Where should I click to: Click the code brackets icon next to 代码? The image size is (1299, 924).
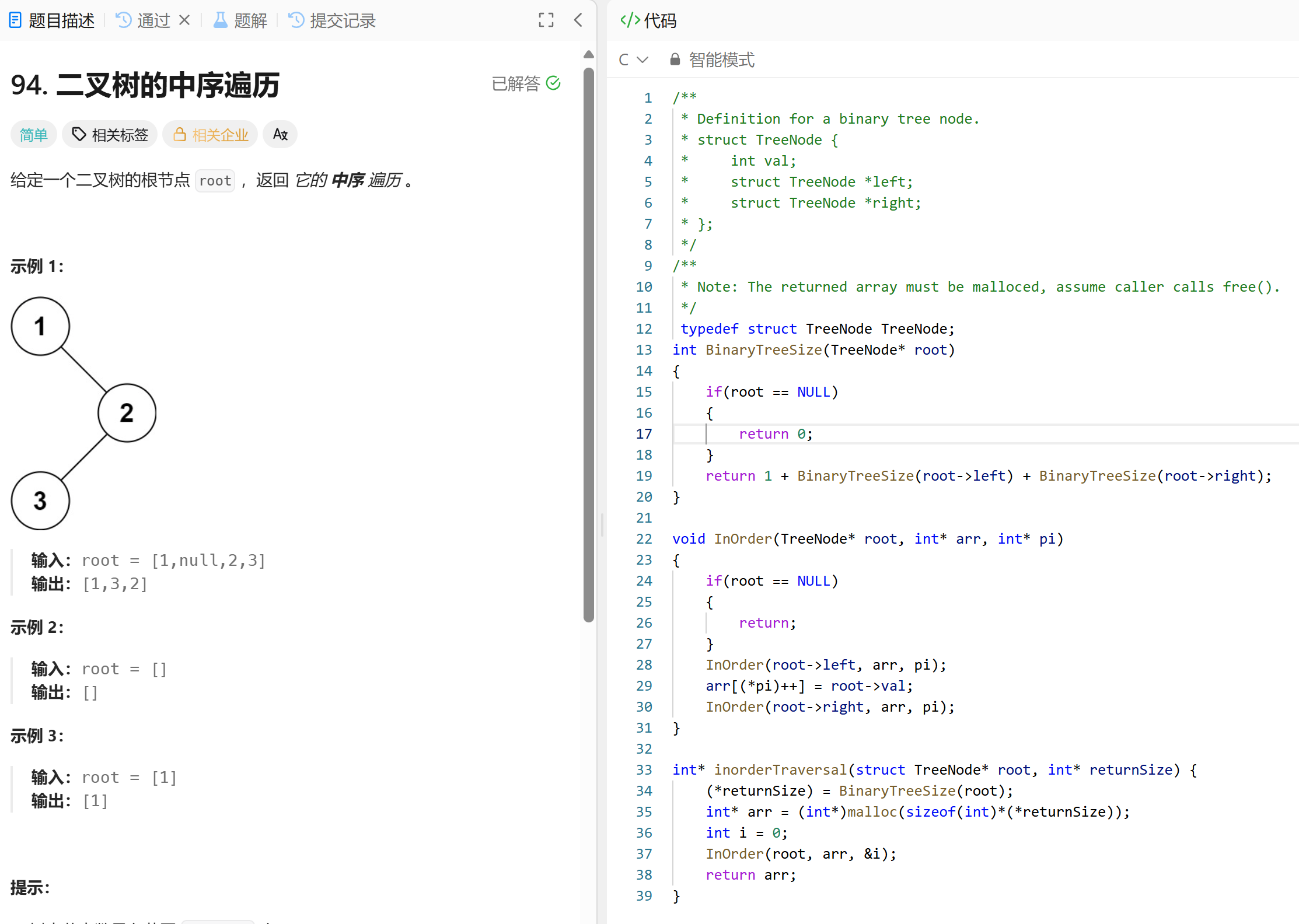tap(630, 20)
